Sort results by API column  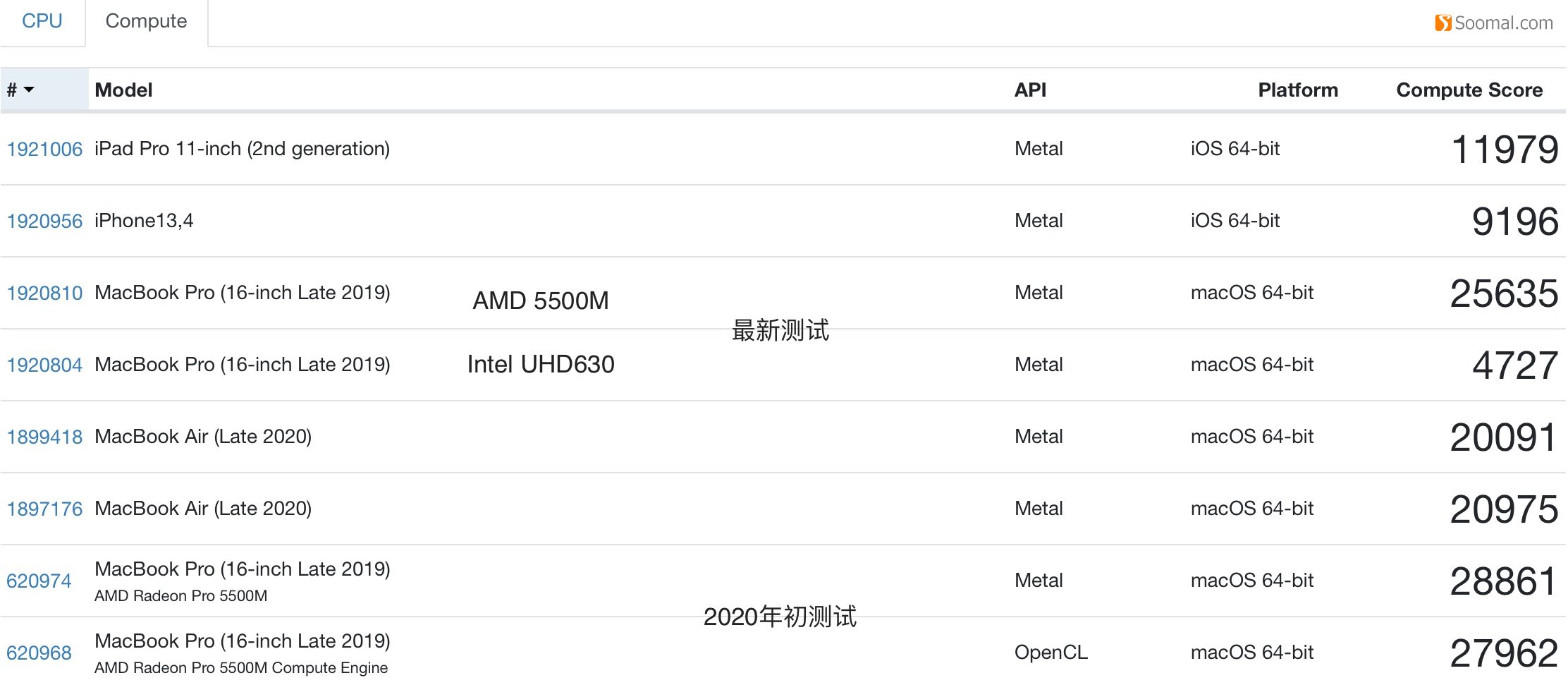pyautogui.click(x=1031, y=90)
